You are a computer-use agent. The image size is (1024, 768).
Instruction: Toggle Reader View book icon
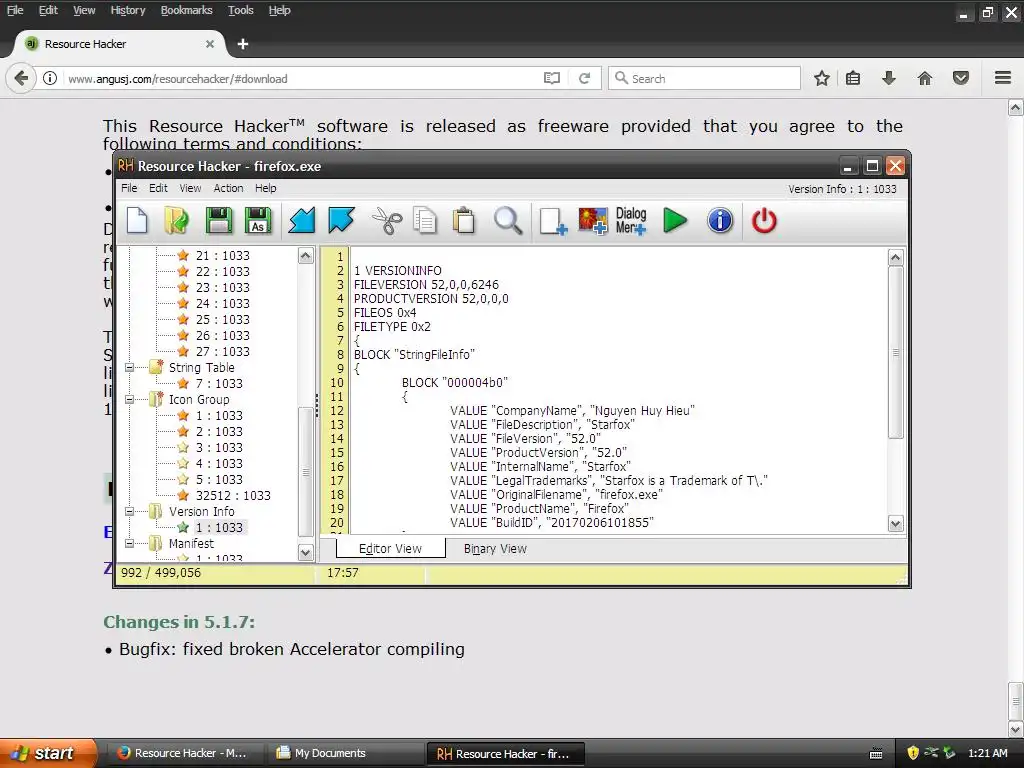[x=552, y=78]
